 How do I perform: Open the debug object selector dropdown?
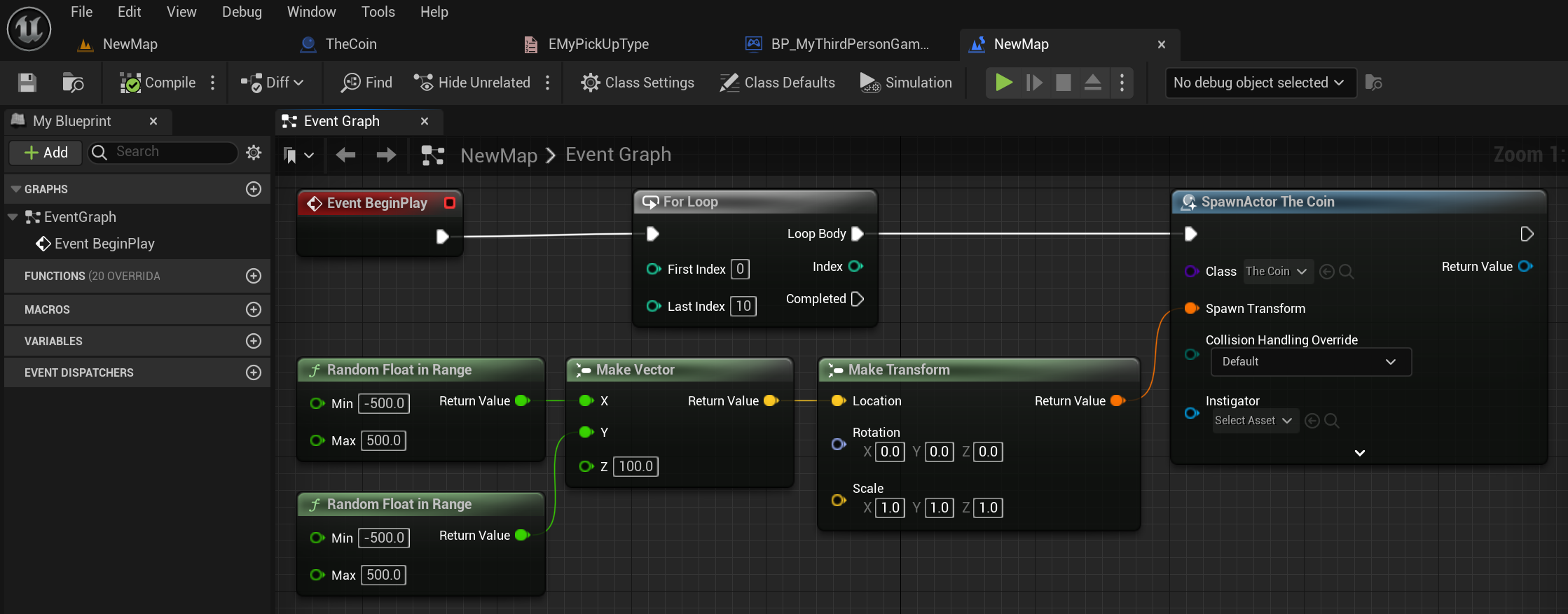(1260, 83)
